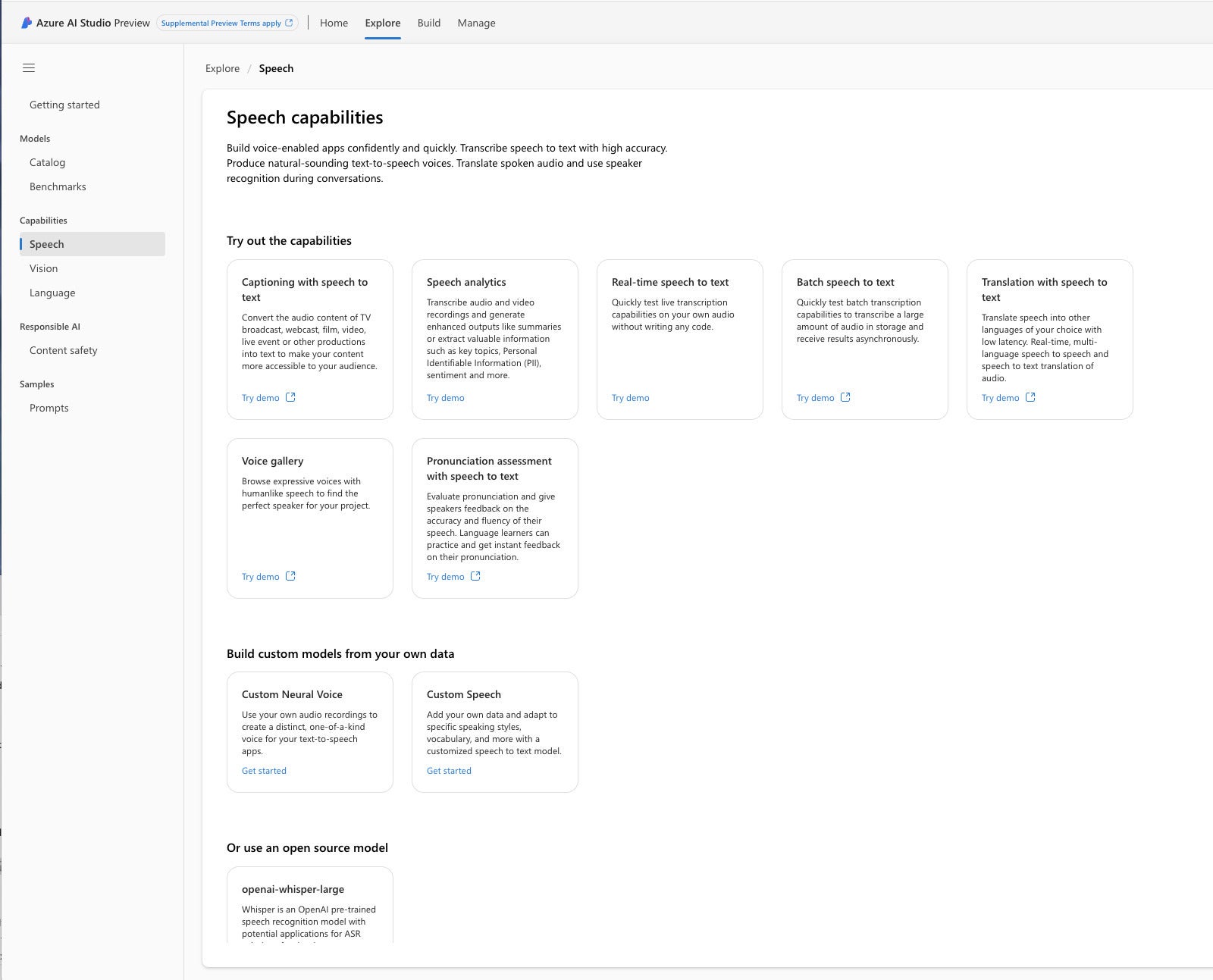The height and width of the screenshot is (980, 1213).
Task: Click Pronunciation assessment with speech title
Action: 489,468
